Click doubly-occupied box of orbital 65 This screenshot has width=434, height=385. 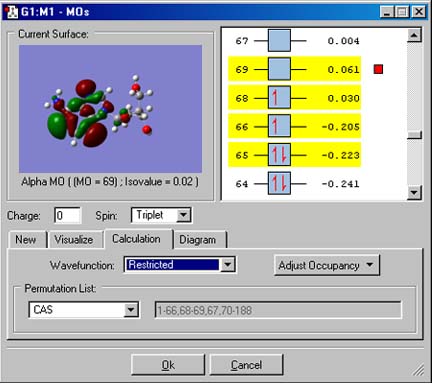(279, 155)
